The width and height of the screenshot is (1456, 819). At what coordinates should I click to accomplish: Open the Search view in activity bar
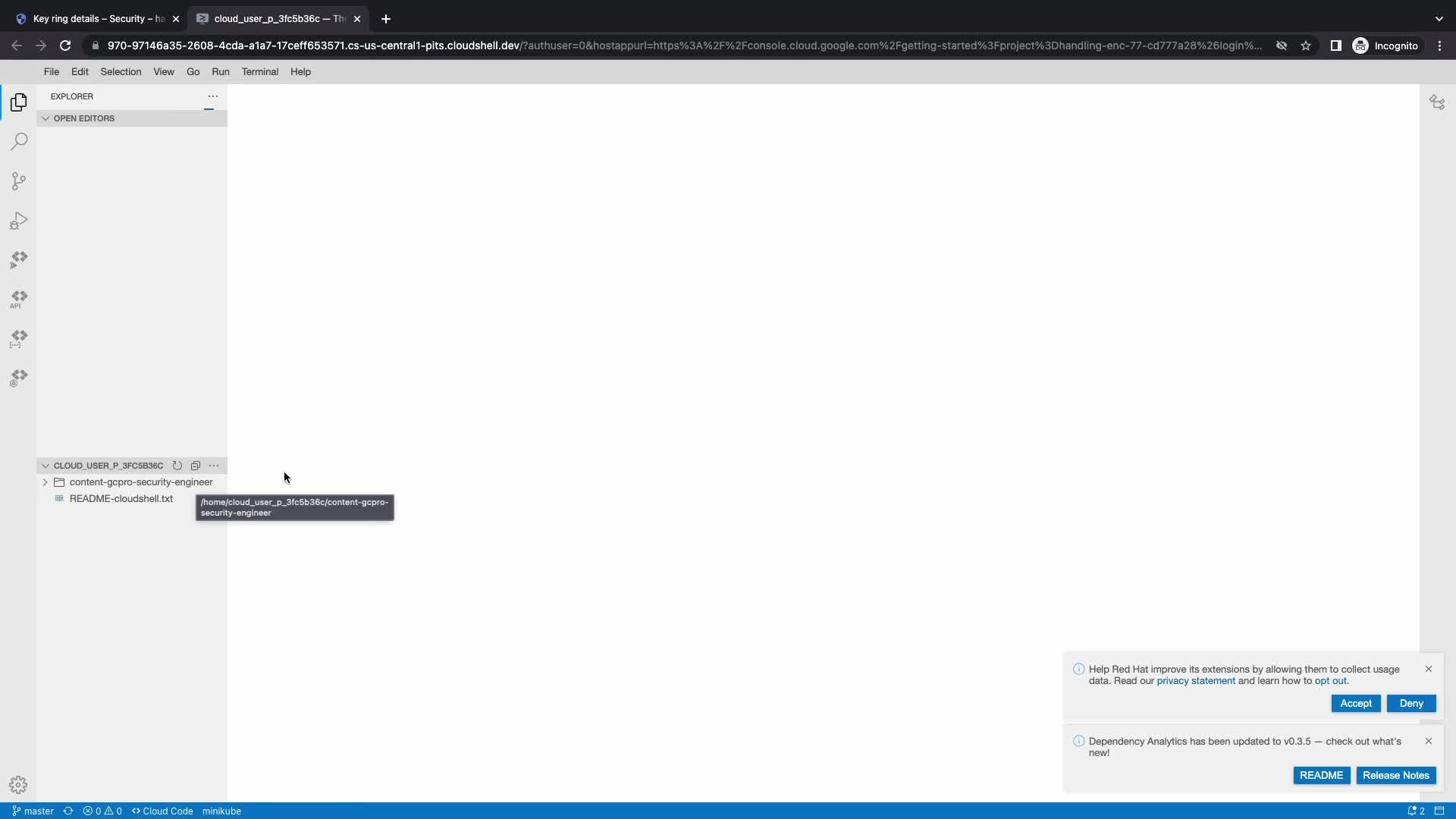click(19, 142)
